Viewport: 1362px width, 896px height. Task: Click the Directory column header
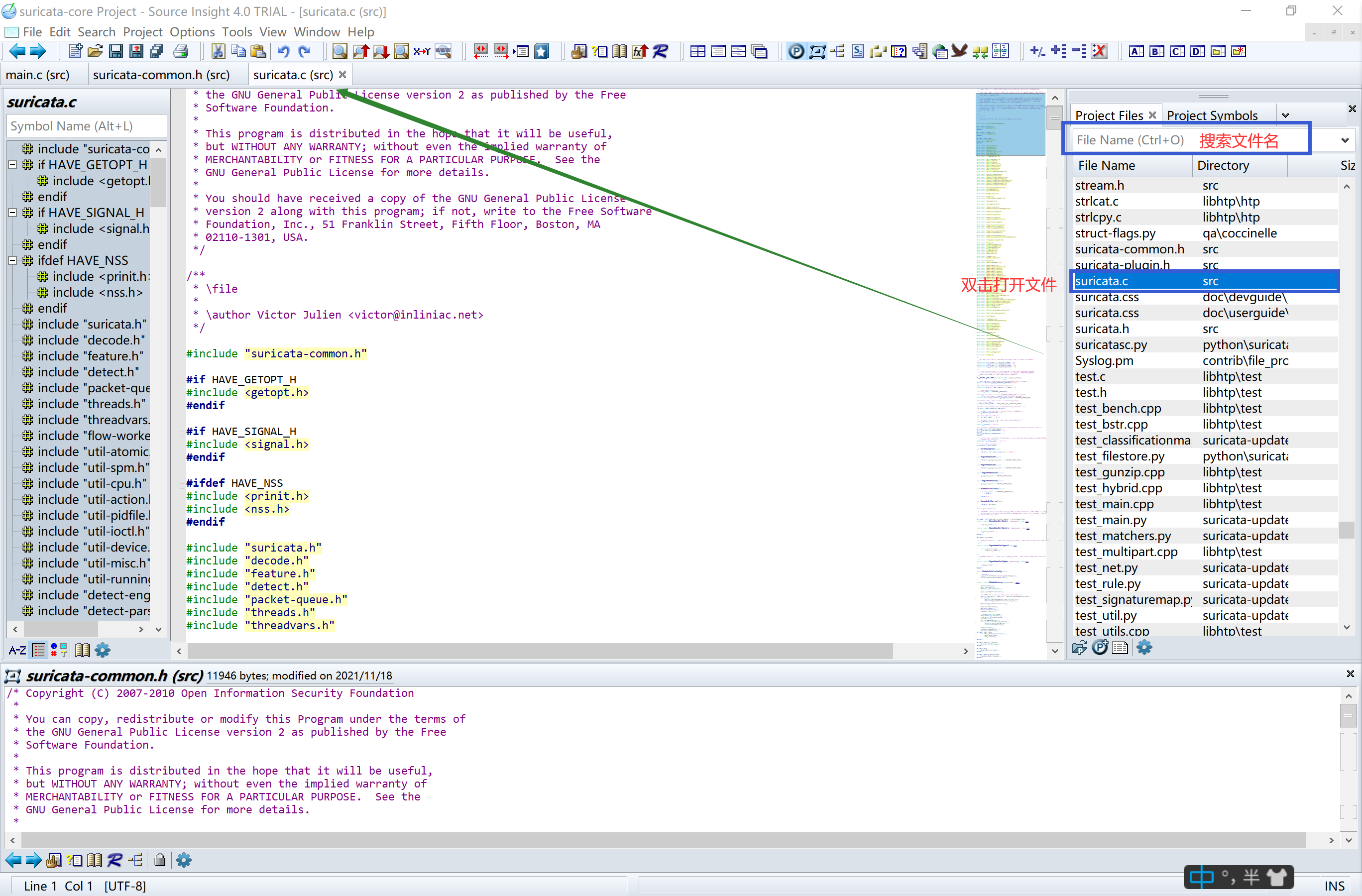click(x=1223, y=165)
